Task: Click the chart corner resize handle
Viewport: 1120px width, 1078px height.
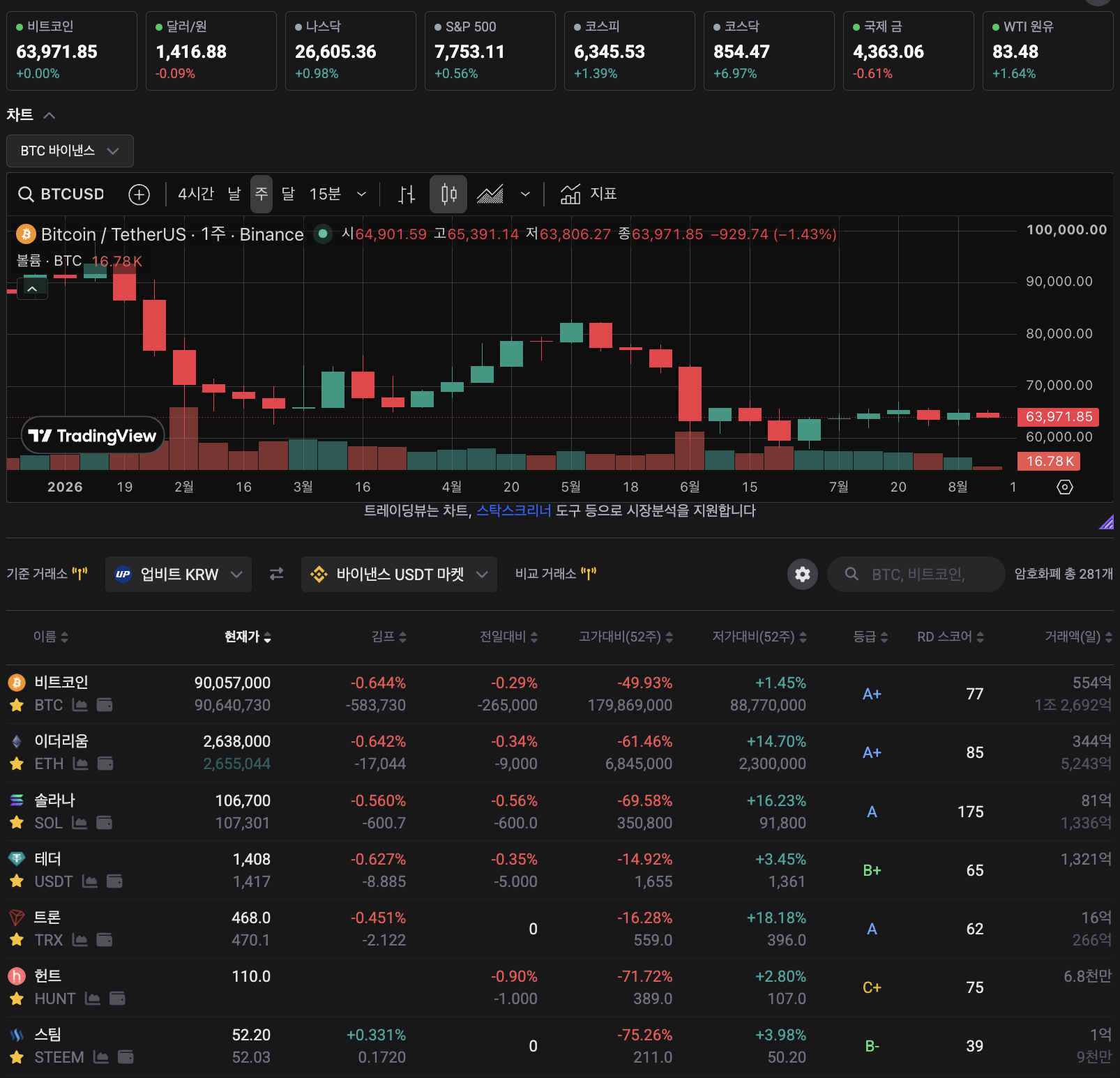Action: [1107, 522]
